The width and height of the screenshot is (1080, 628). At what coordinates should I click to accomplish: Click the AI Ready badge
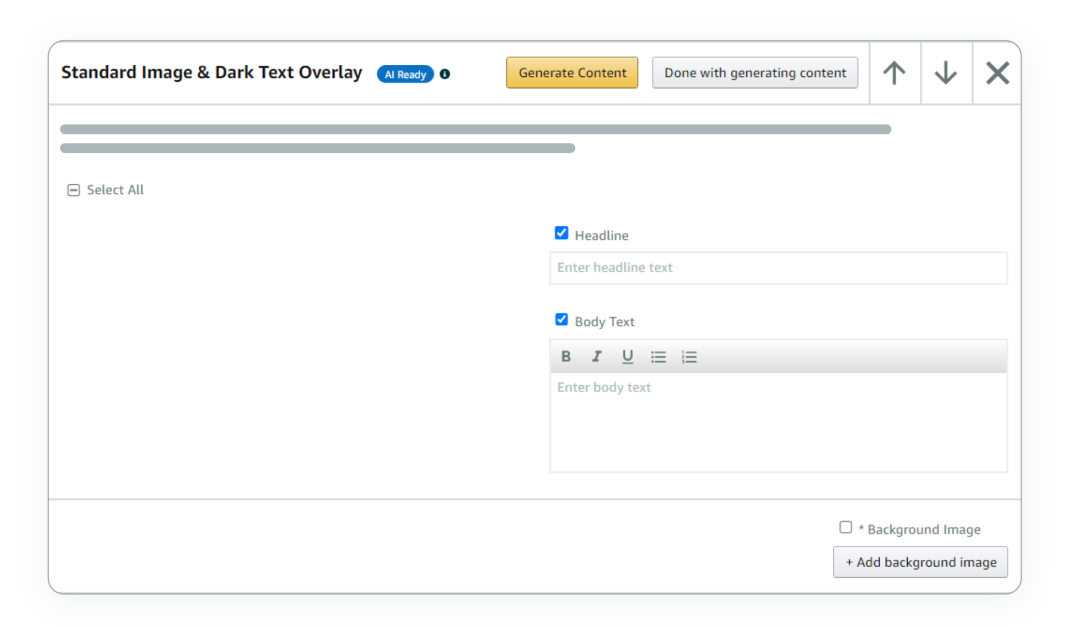coord(405,74)
